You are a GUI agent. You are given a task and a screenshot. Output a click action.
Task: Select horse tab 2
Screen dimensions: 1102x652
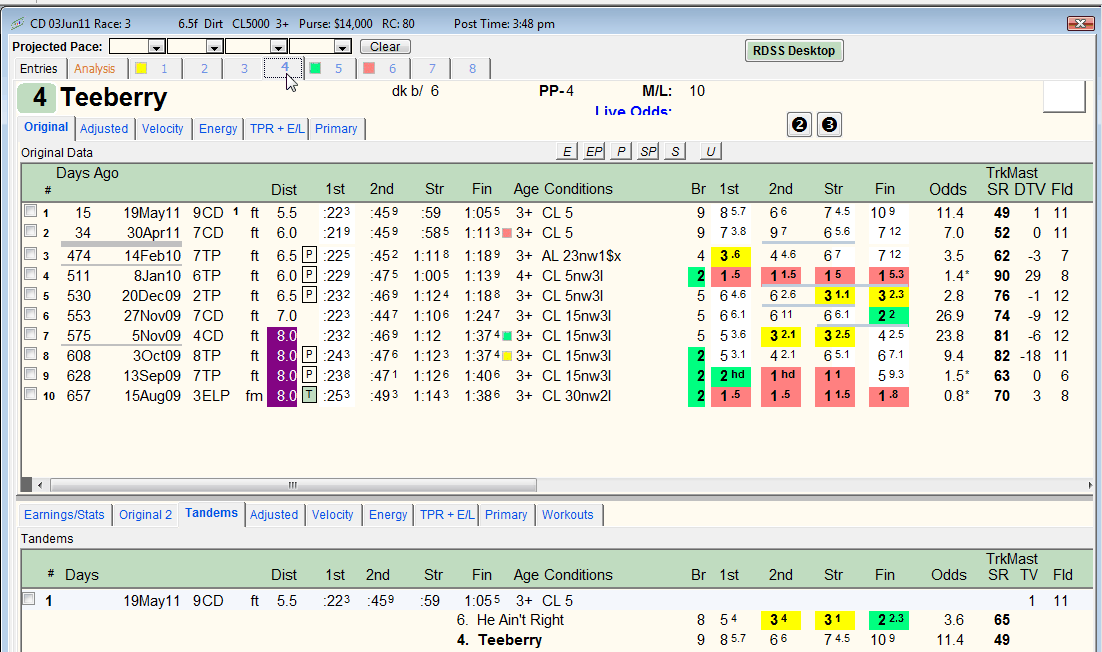tap(204, 69)
